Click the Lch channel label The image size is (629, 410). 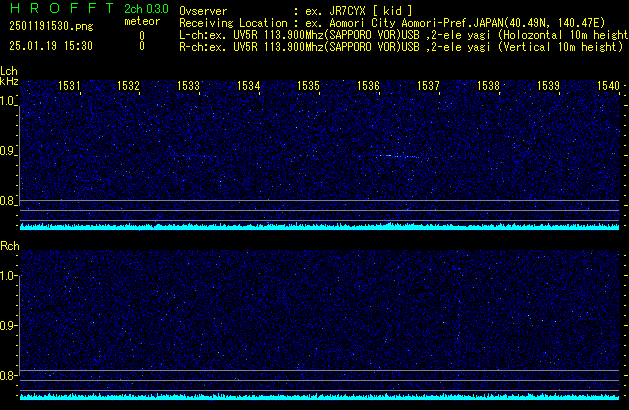[9, 71]
